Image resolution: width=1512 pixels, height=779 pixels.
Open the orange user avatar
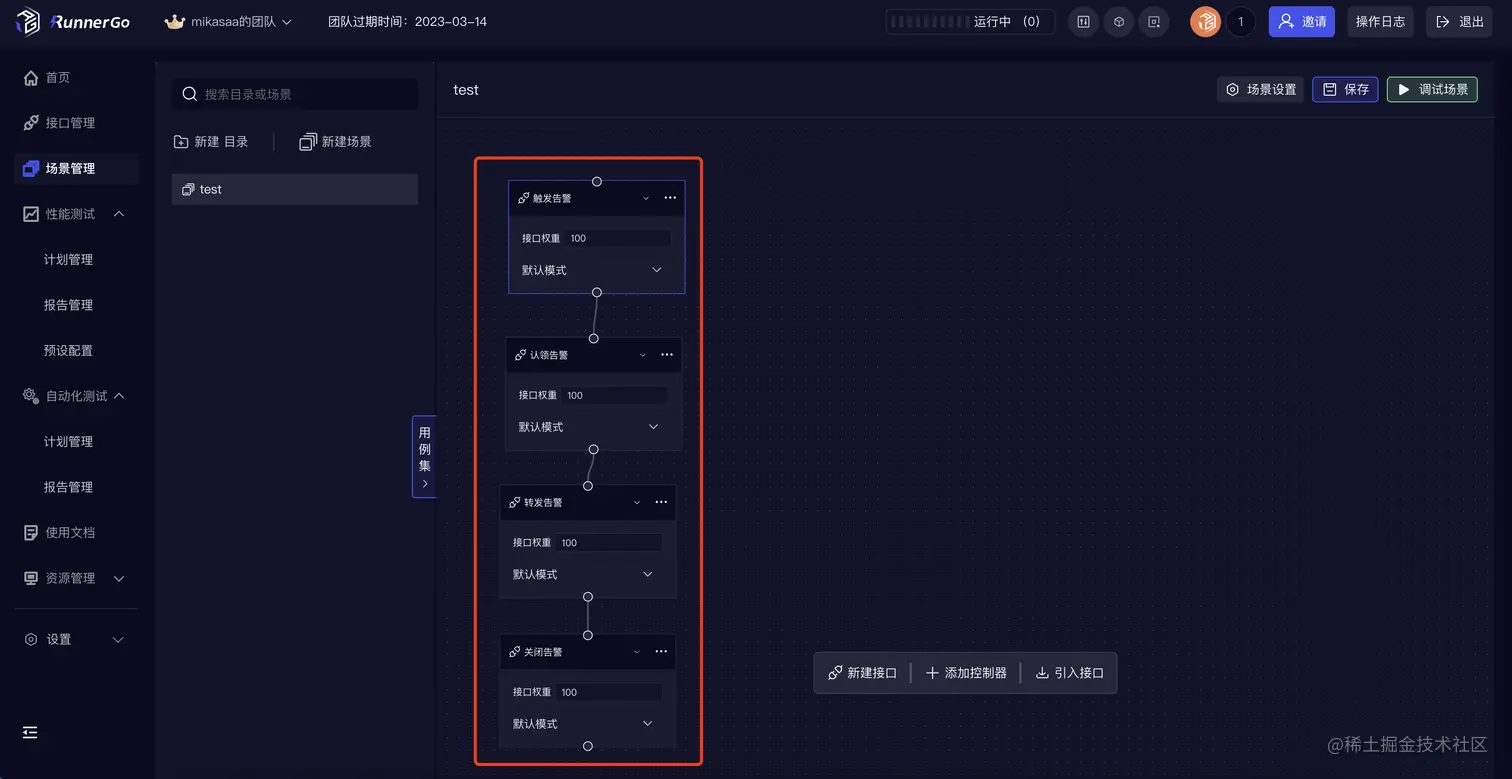[x=1205, y=21]
